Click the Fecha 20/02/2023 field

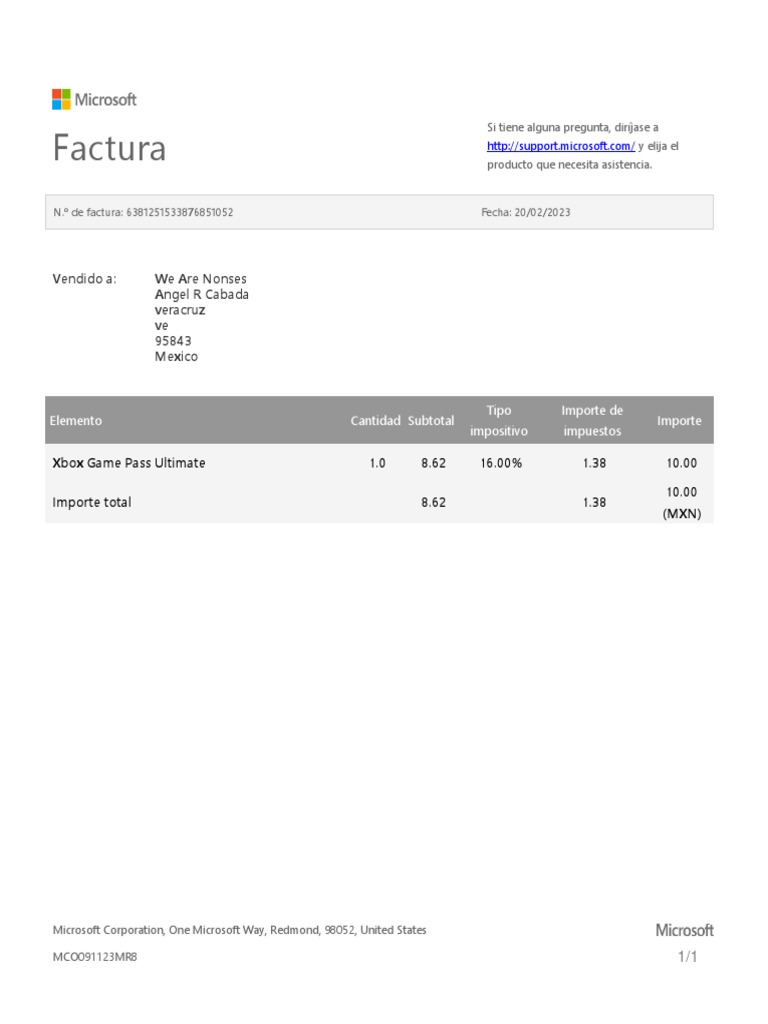pyautogui.click(x=526, y=212)
